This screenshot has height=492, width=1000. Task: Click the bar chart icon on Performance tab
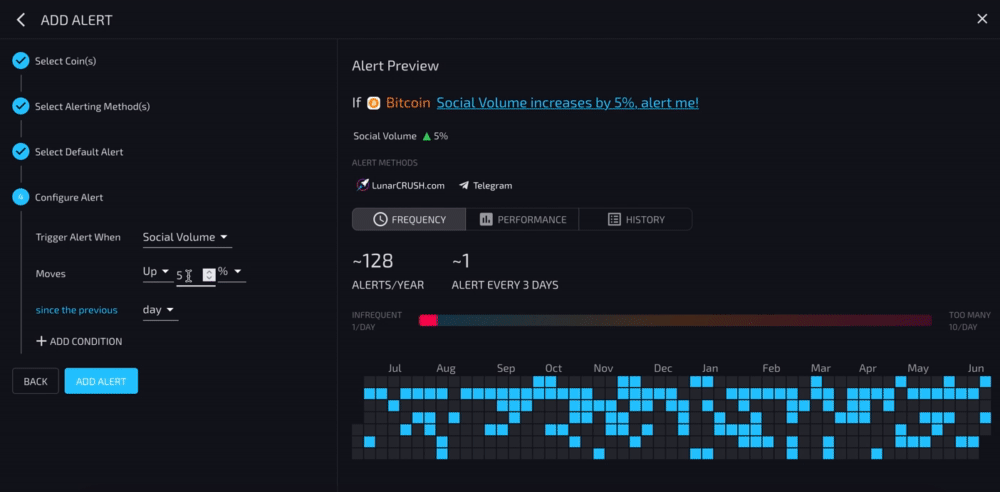point(486,220)
